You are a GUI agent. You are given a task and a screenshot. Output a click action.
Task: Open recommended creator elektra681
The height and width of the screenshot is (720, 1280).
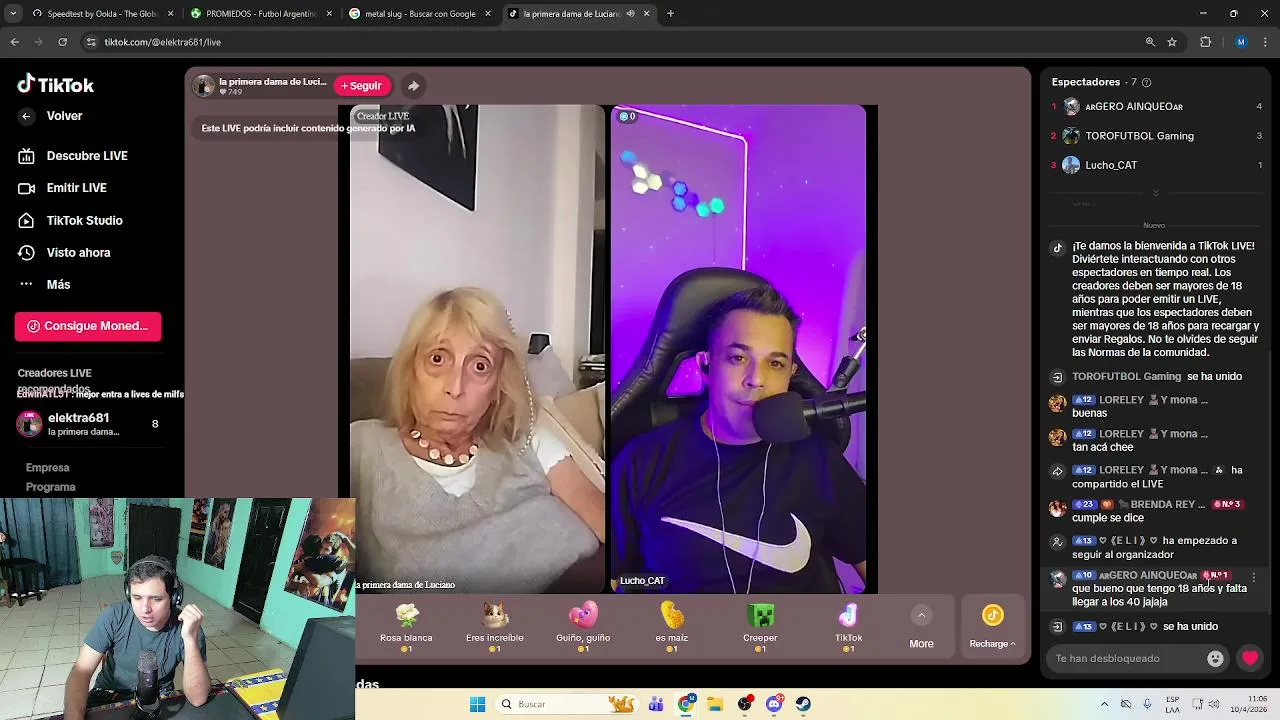click(x=87, y=424)
